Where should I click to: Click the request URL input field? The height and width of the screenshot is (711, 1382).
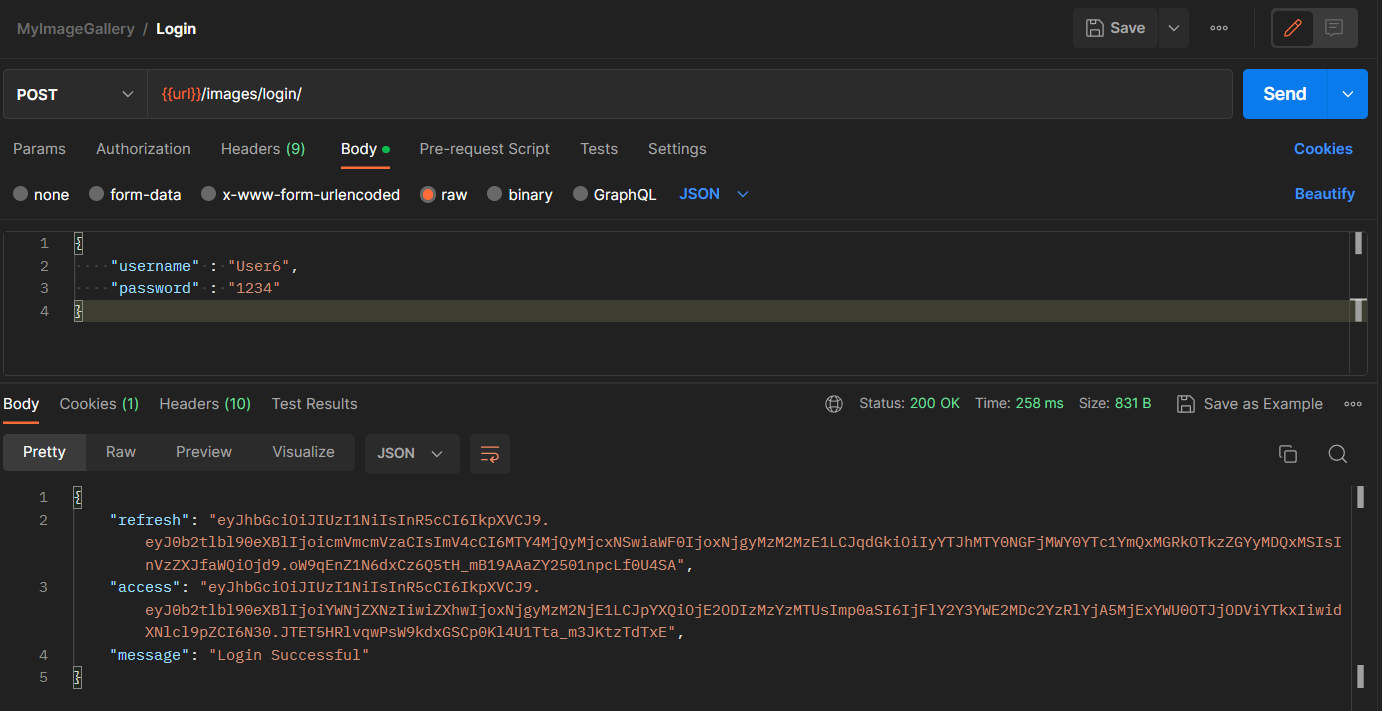[x=690, y=94]
